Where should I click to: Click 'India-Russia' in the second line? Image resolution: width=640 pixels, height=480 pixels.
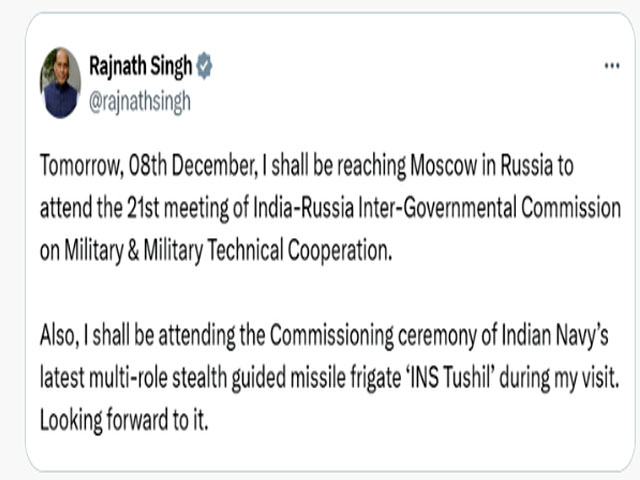303,208
